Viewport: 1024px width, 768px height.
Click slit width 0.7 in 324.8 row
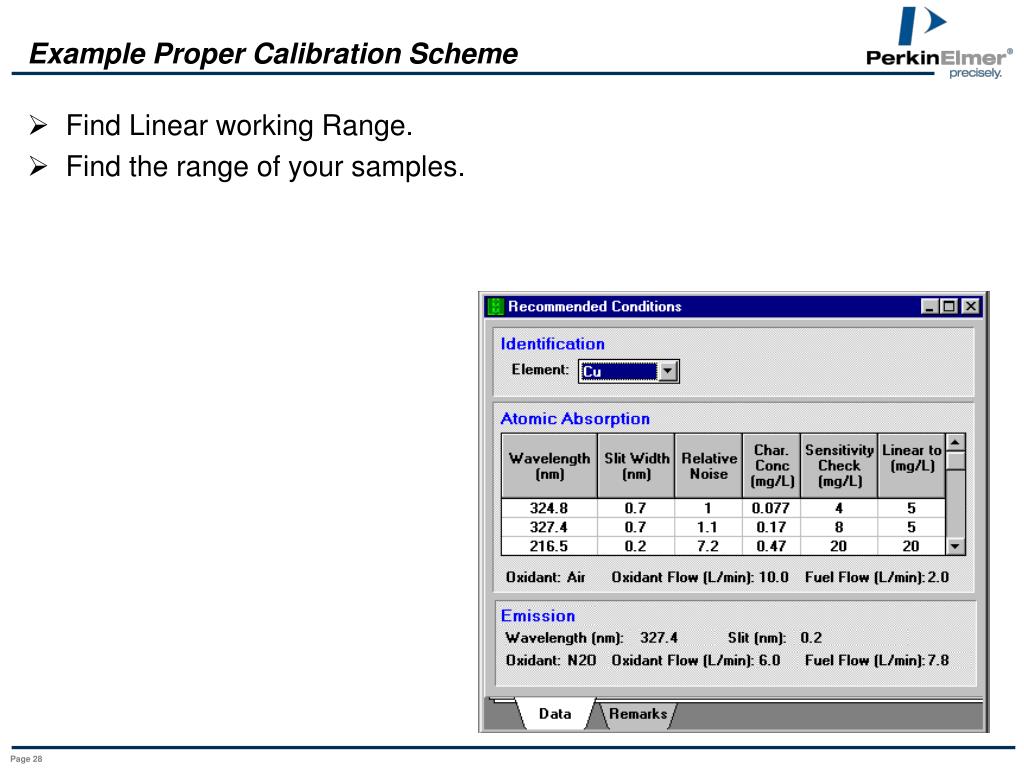[636, 508]
